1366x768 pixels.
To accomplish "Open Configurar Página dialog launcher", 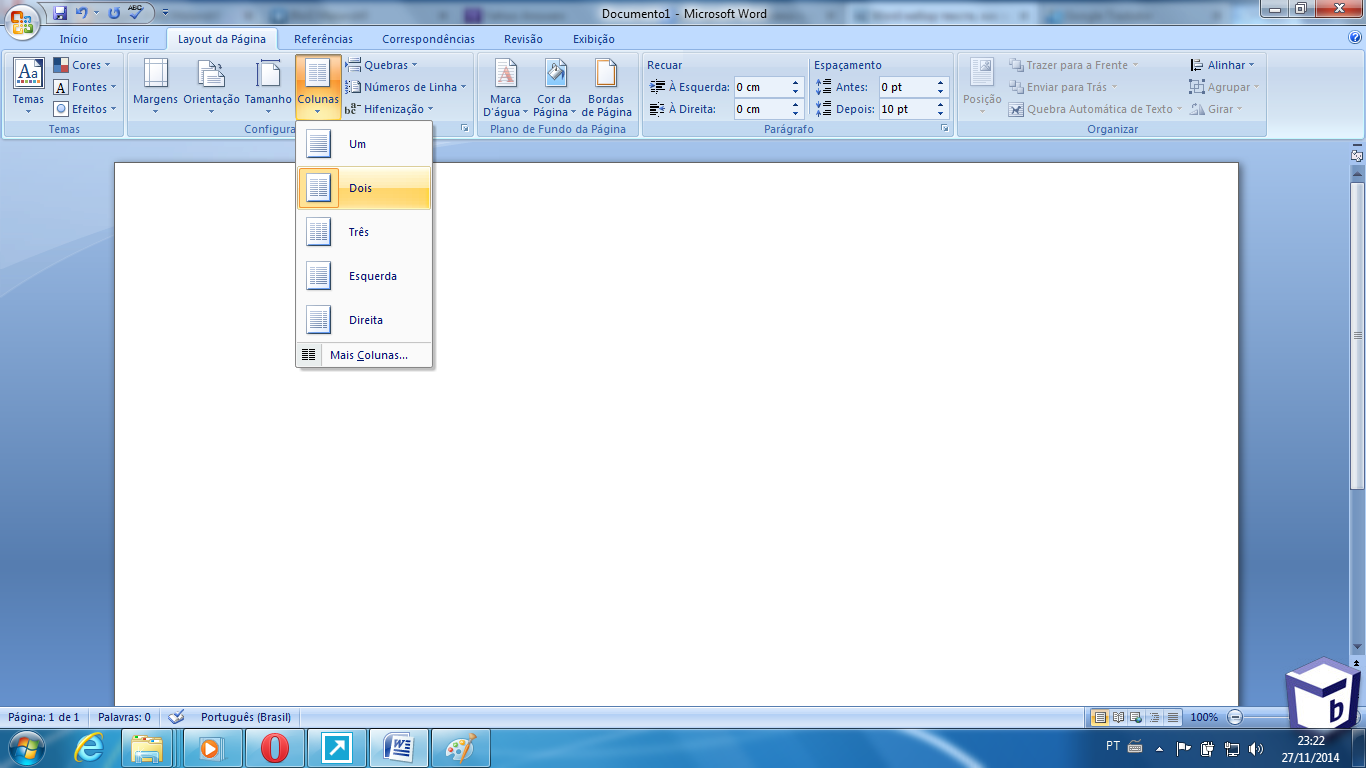I will coord(465,129).
